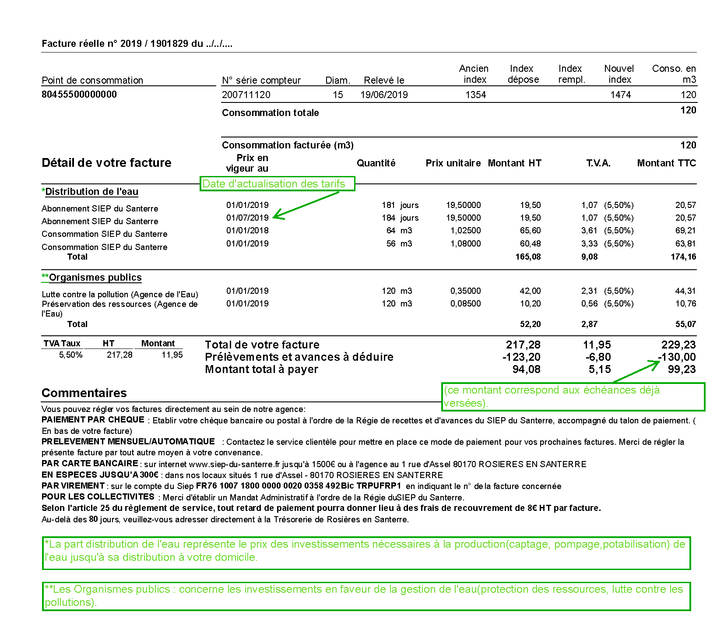Select the "Prélèvements et avances à déduire" label
The image size is (724, 634).
(299, 357)
